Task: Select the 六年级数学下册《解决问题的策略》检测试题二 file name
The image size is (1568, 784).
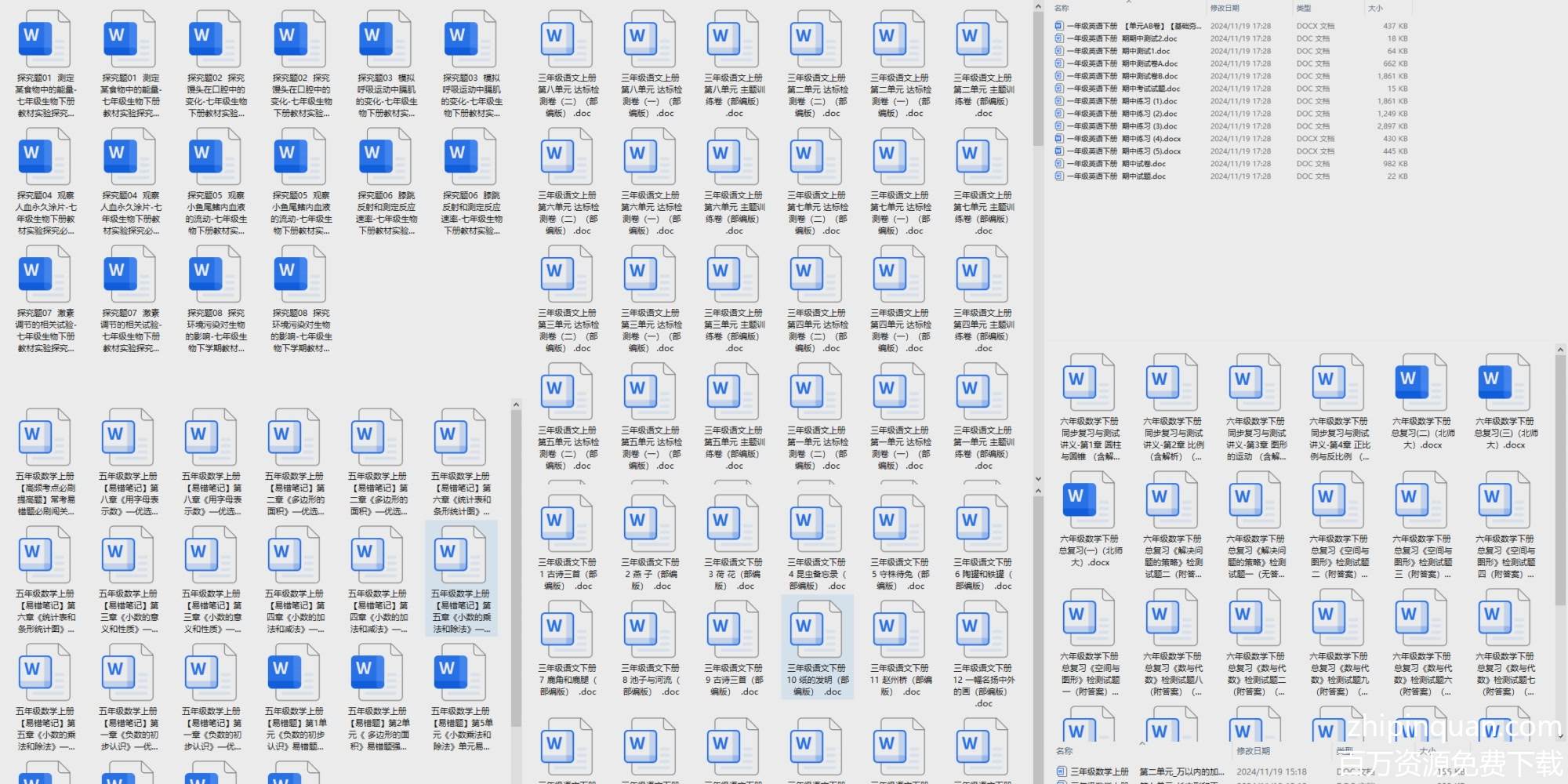Action: (x=1172, y=557)
